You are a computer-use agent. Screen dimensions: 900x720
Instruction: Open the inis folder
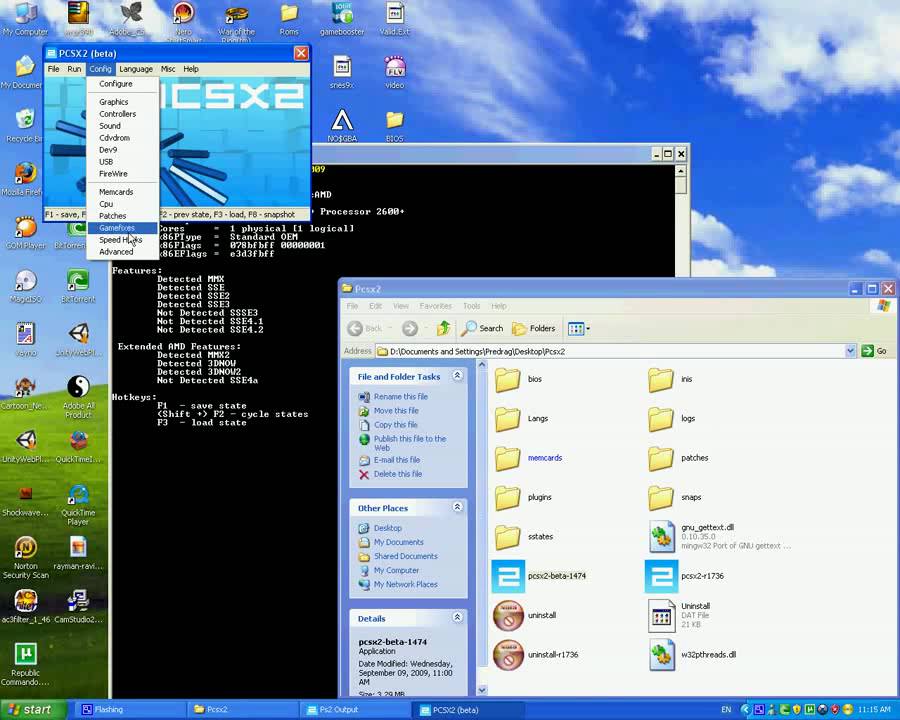click(661, 380)
